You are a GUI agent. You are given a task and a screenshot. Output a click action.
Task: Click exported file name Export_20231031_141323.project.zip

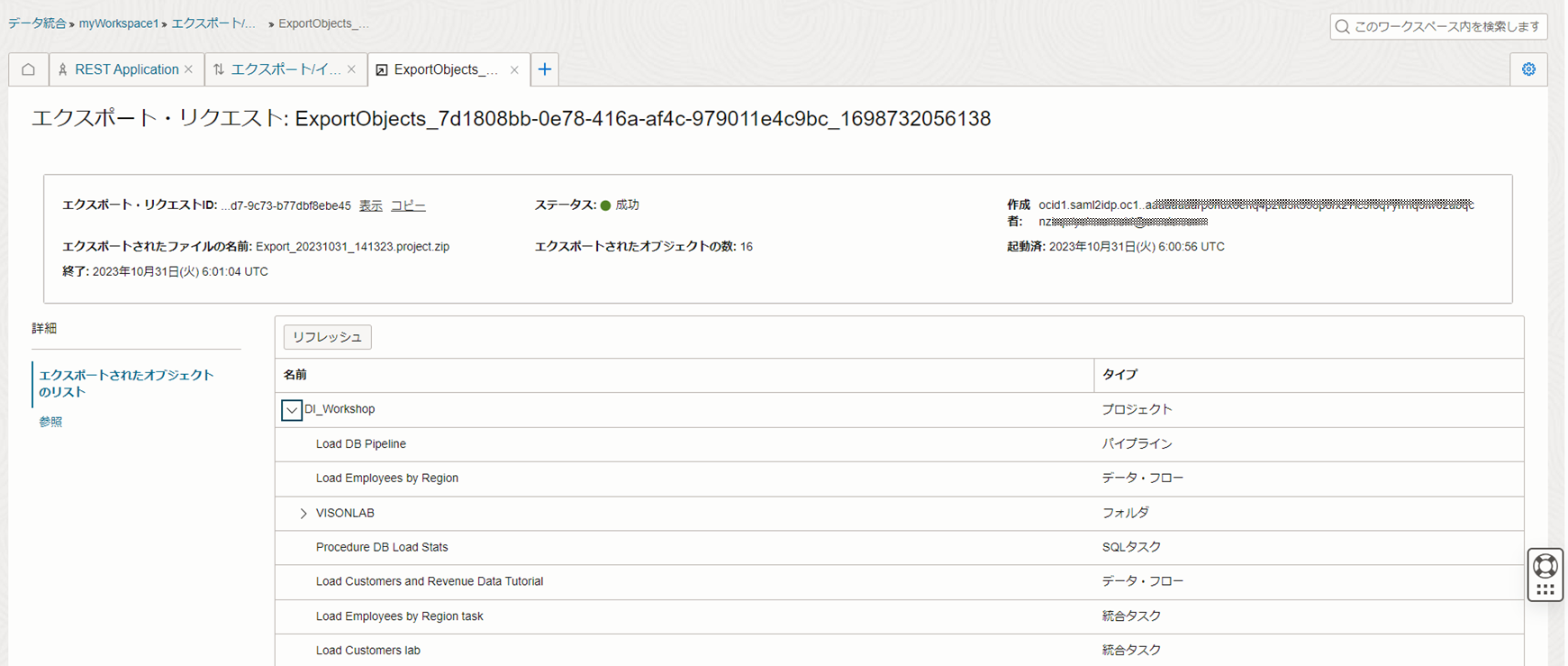click(x=352, y=246)
